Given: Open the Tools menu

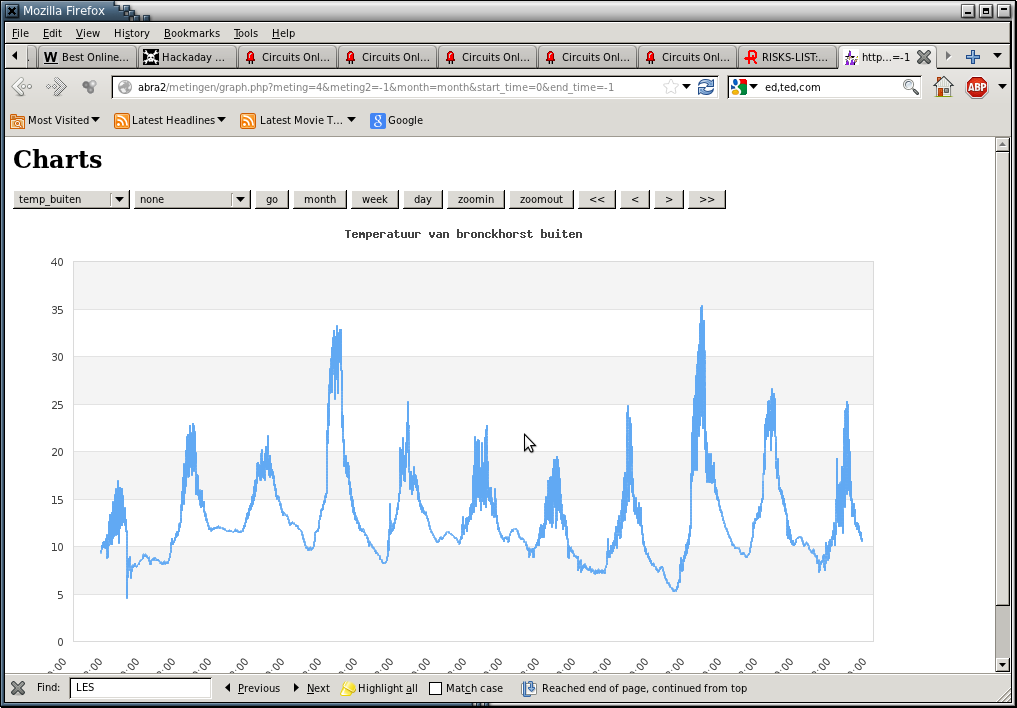Looking at the screenshot, I should (x=246, y=33).
